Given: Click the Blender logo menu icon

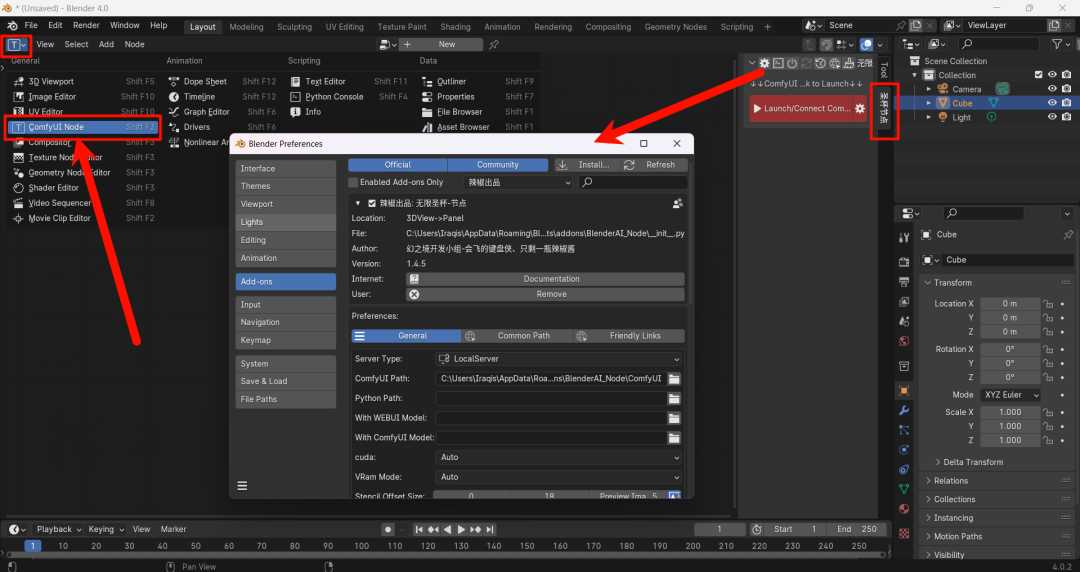Looking at the screenshot, I should tap(12, 25).
